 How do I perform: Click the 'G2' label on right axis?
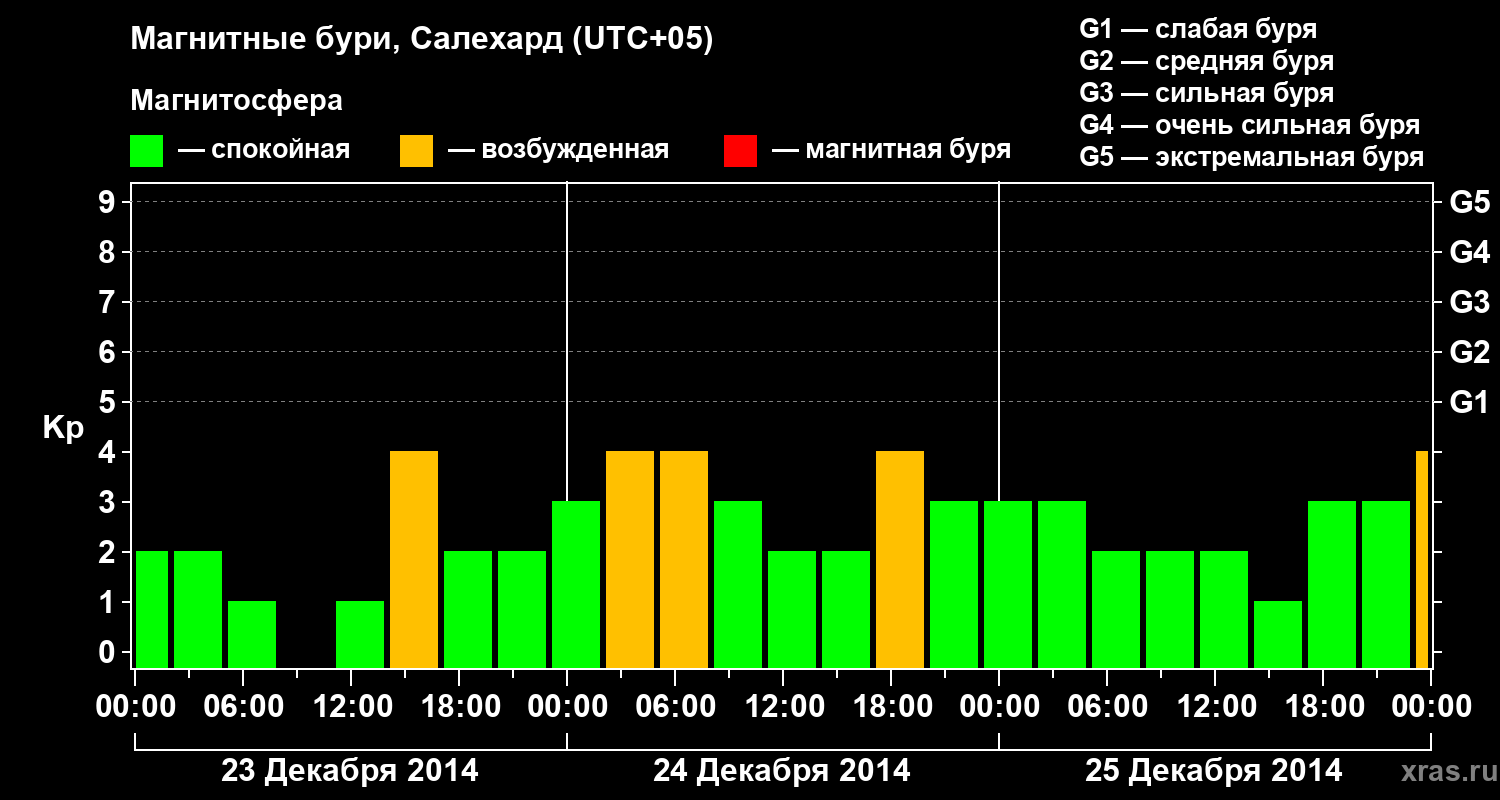1469,353
